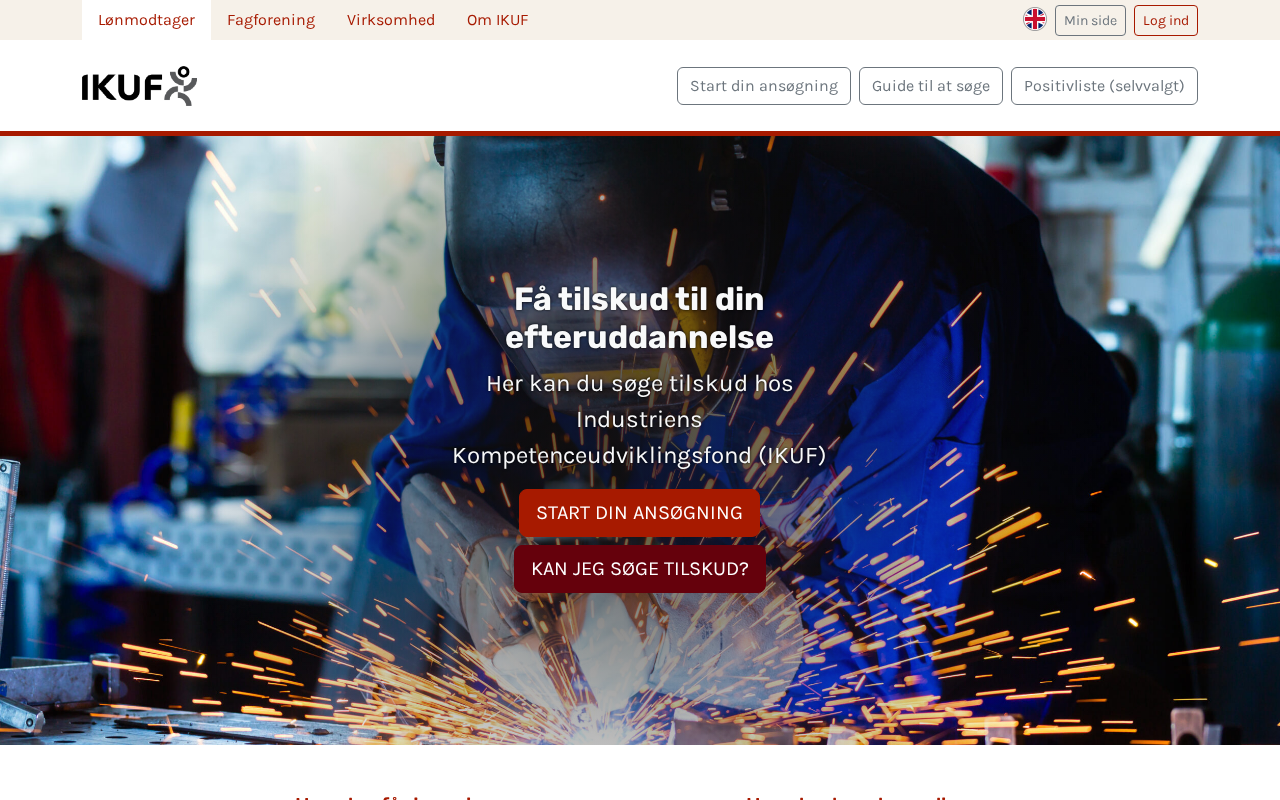This screenshot has width=1280, height=800.
Task: Click the Log ind button
Action: pyautogui.click(x=1166, y=20)
